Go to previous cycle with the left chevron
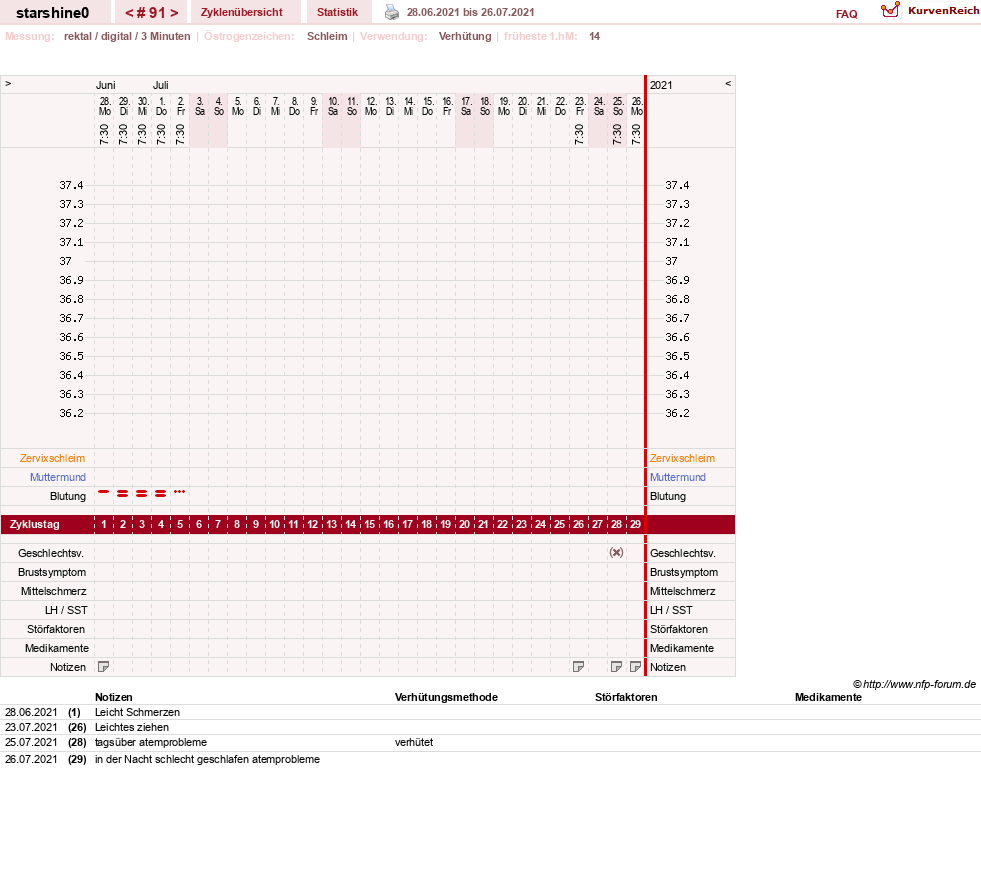 (x=130, y=13)
